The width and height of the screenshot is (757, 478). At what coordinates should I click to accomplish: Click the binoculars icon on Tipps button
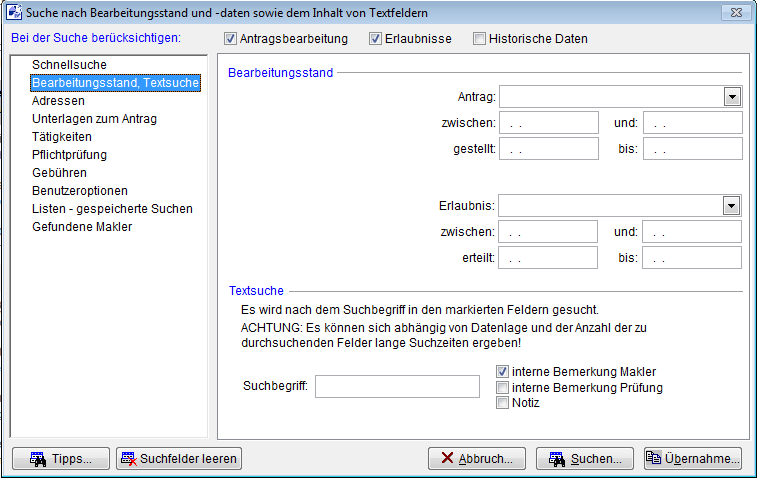pos(38,459)
